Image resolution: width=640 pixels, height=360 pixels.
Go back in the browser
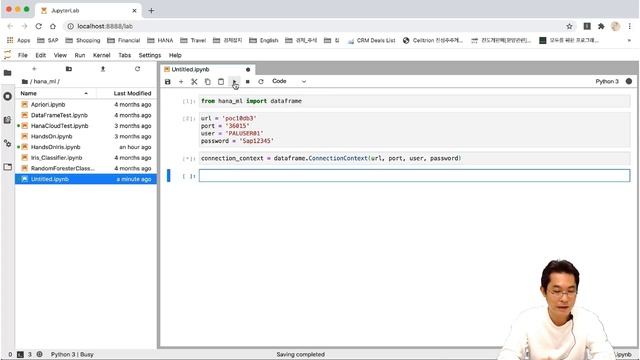(x=10, y=26)
